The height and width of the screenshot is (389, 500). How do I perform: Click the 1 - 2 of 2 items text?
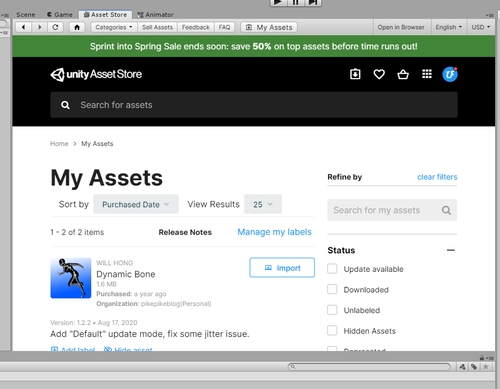(77, 232)
